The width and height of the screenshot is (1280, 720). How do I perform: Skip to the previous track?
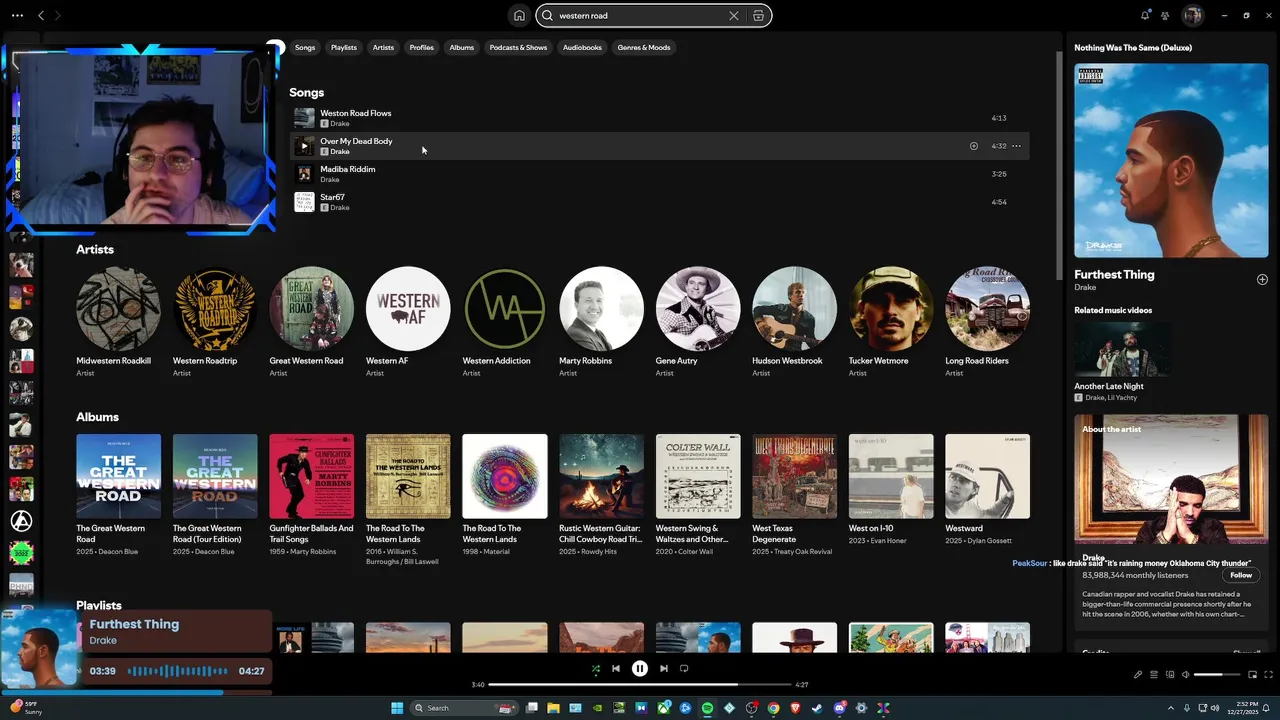click(616, 668)
